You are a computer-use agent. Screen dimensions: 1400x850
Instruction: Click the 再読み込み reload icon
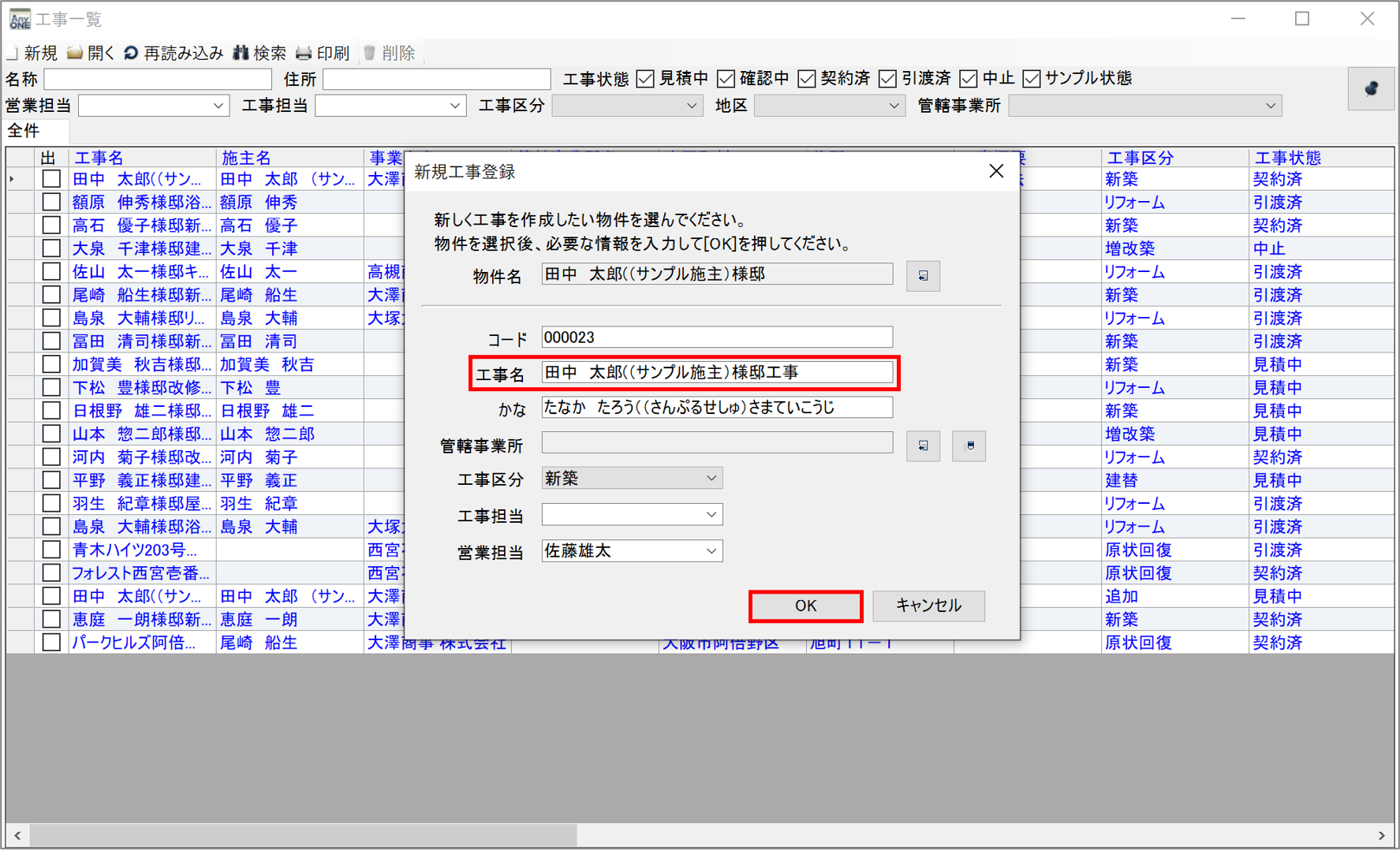coord(131,53)
